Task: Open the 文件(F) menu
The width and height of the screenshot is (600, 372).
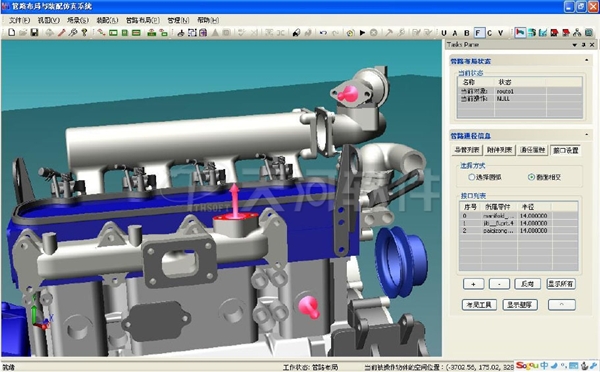Action: [19, 20]
